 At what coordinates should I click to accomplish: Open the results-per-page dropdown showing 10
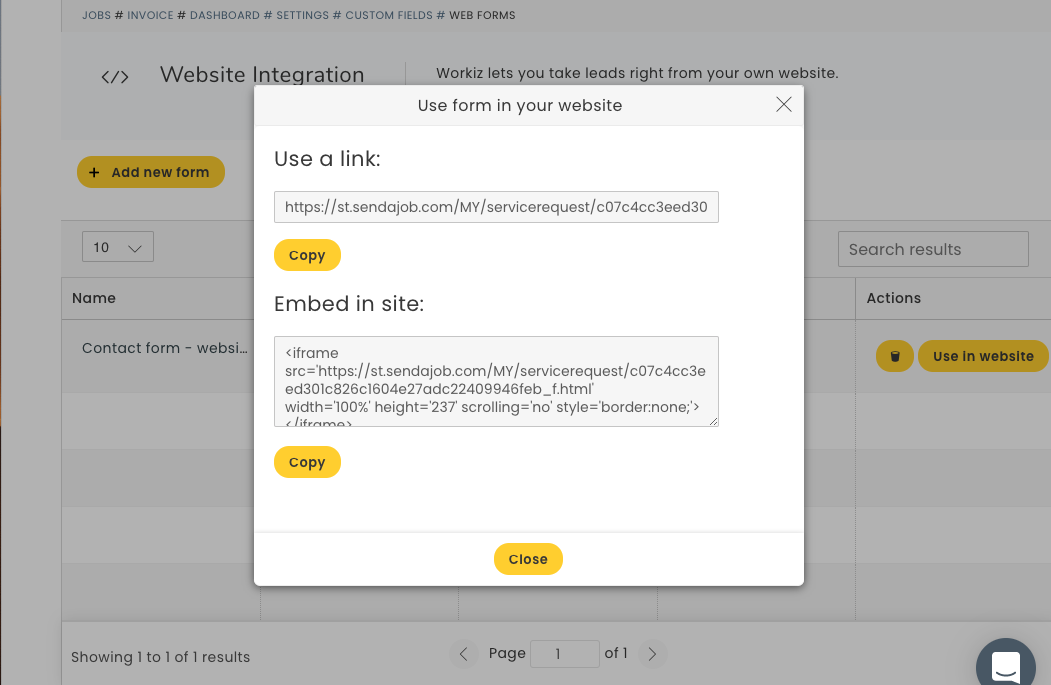coord(117,246)
